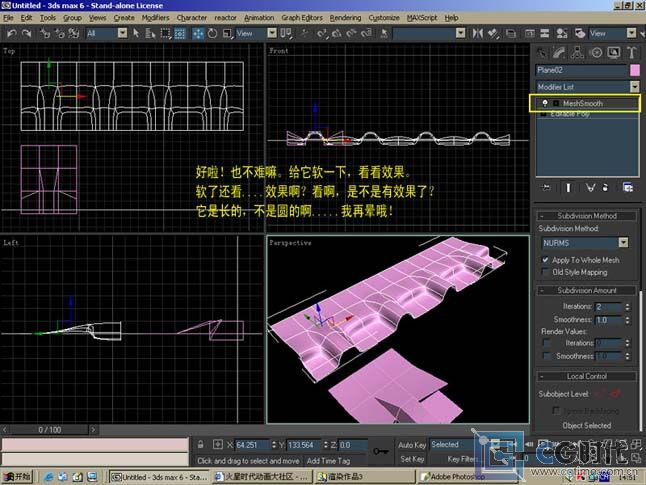The image size is (646, 485).
Task: Switch to the Modify command panel
Action: click(559, 53)
